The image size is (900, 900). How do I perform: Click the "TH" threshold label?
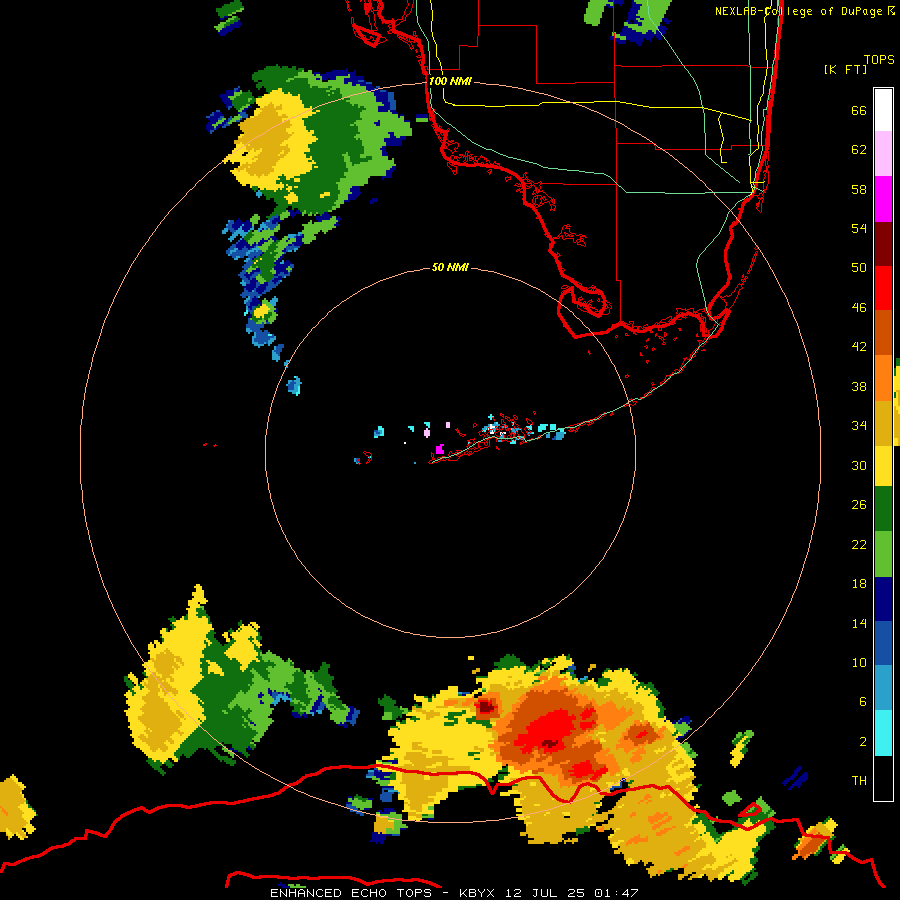(859, 781)
